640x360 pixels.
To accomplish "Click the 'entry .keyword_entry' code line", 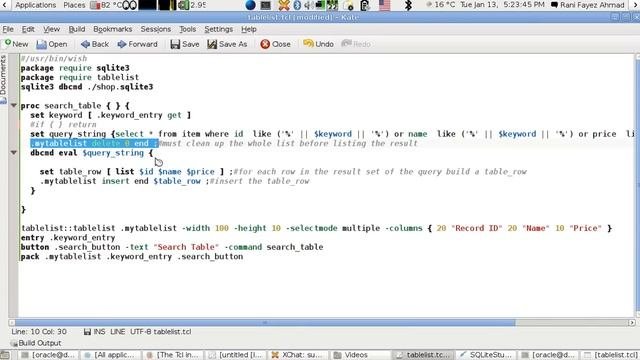I will click(68, 238).
